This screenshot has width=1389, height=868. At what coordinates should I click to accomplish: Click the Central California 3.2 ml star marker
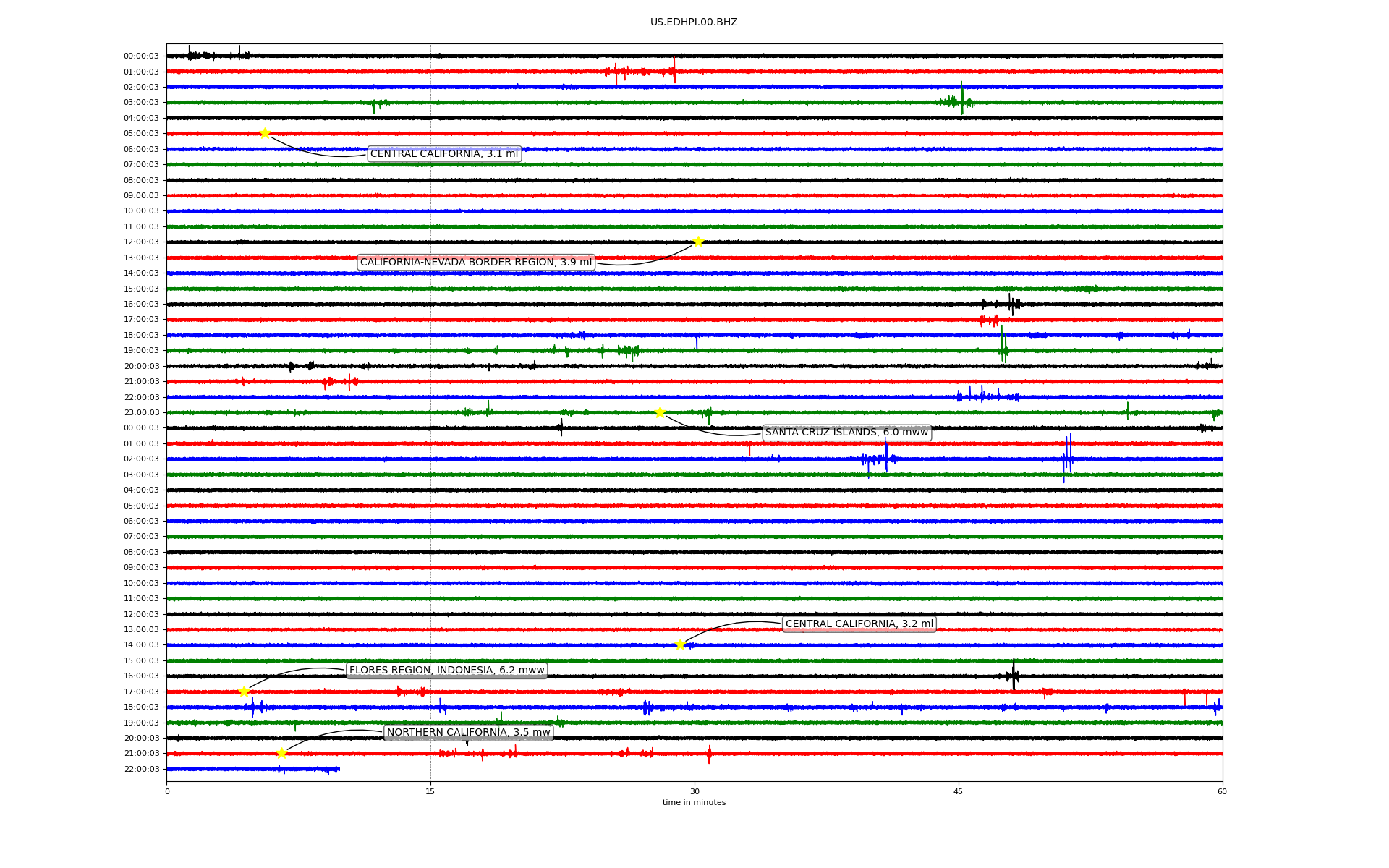680,644
